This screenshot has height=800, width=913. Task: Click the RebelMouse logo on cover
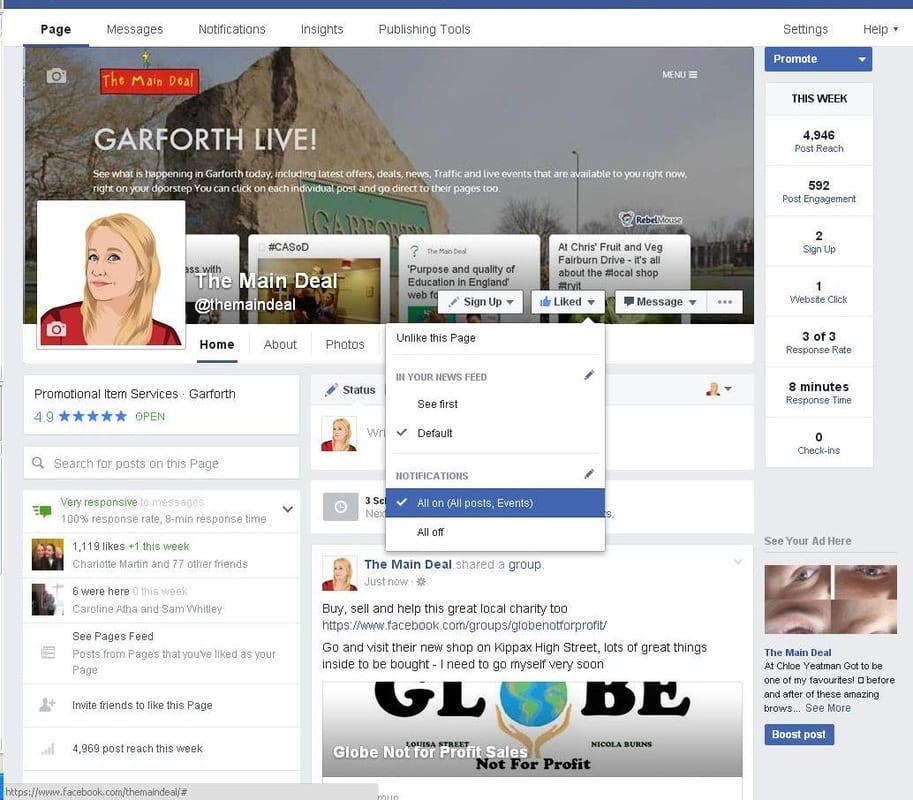click(650, 220)
